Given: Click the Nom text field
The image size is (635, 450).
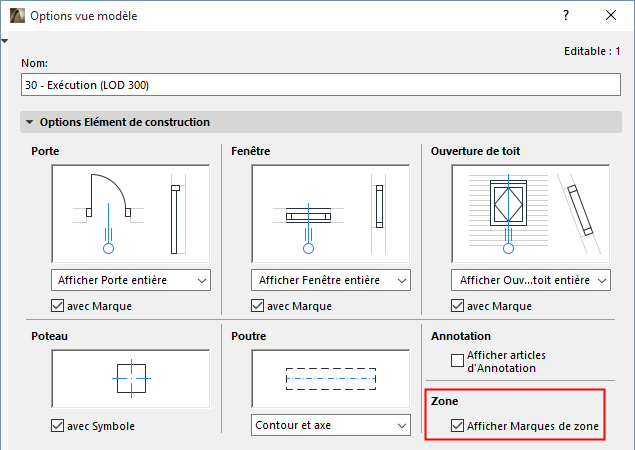Looking at the screenshot, I should point(320,85).
